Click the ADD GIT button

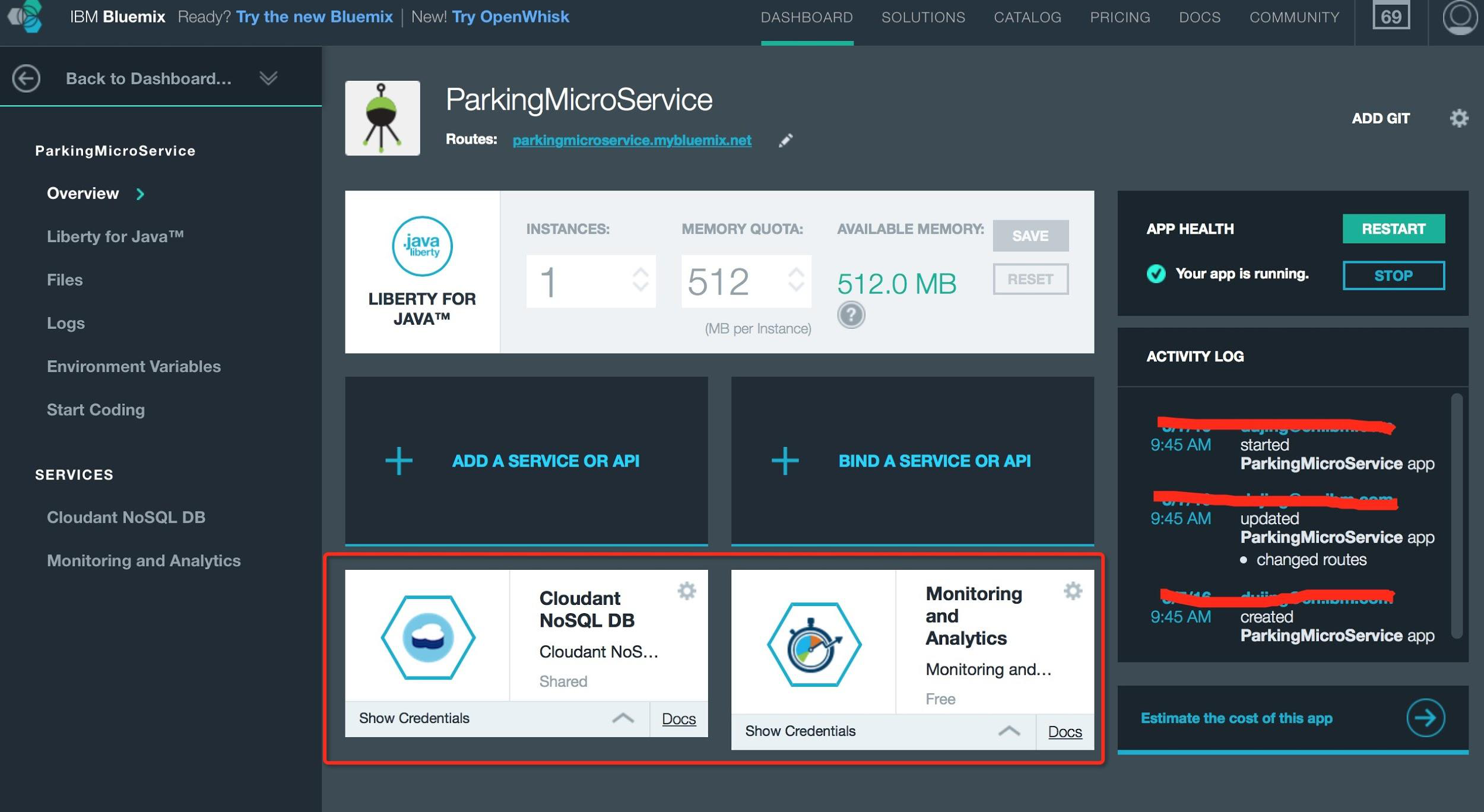pos(1381,118)
